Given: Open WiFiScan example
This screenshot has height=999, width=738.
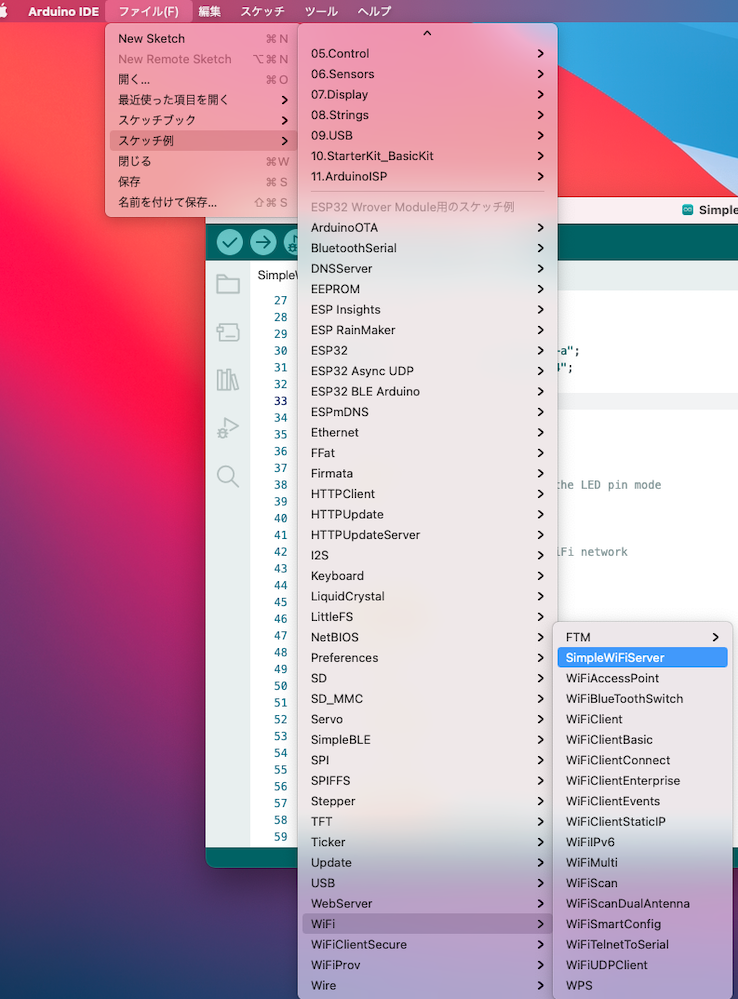Looking at the screenshot, I should 642,883.
